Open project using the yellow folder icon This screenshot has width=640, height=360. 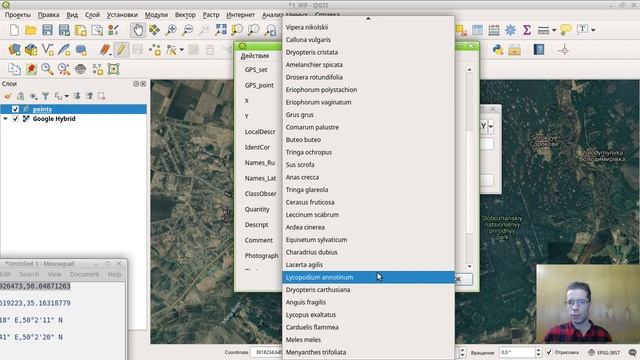point(31,30)
